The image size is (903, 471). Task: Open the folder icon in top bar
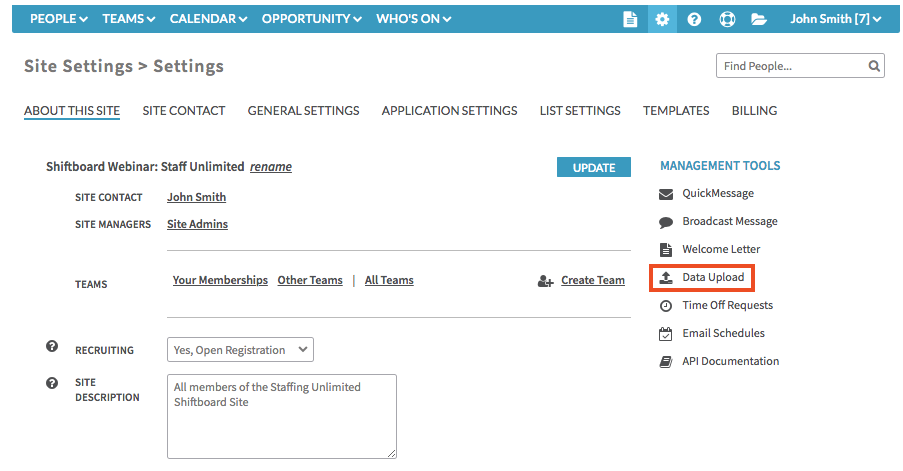[758, 19]
